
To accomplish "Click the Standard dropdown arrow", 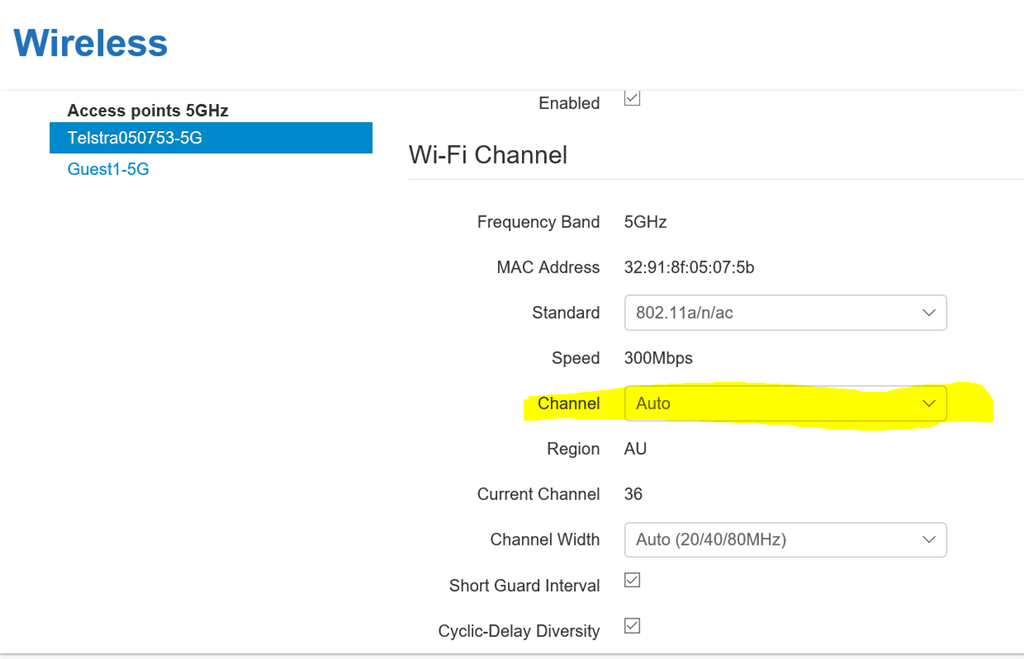I will click(x=928, y=312).
